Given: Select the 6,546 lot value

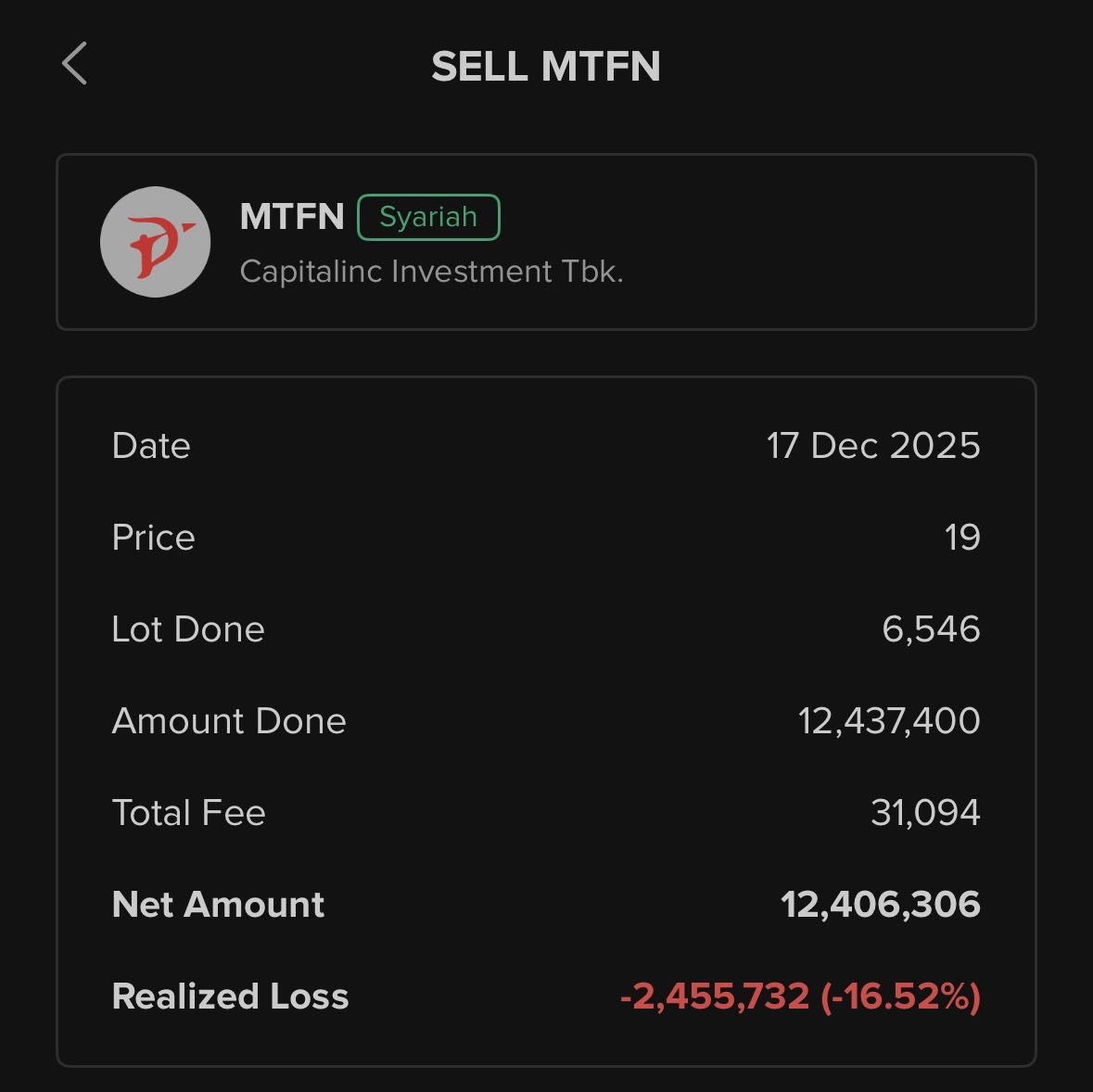Looking at the screenshot, I should (930, 629).
